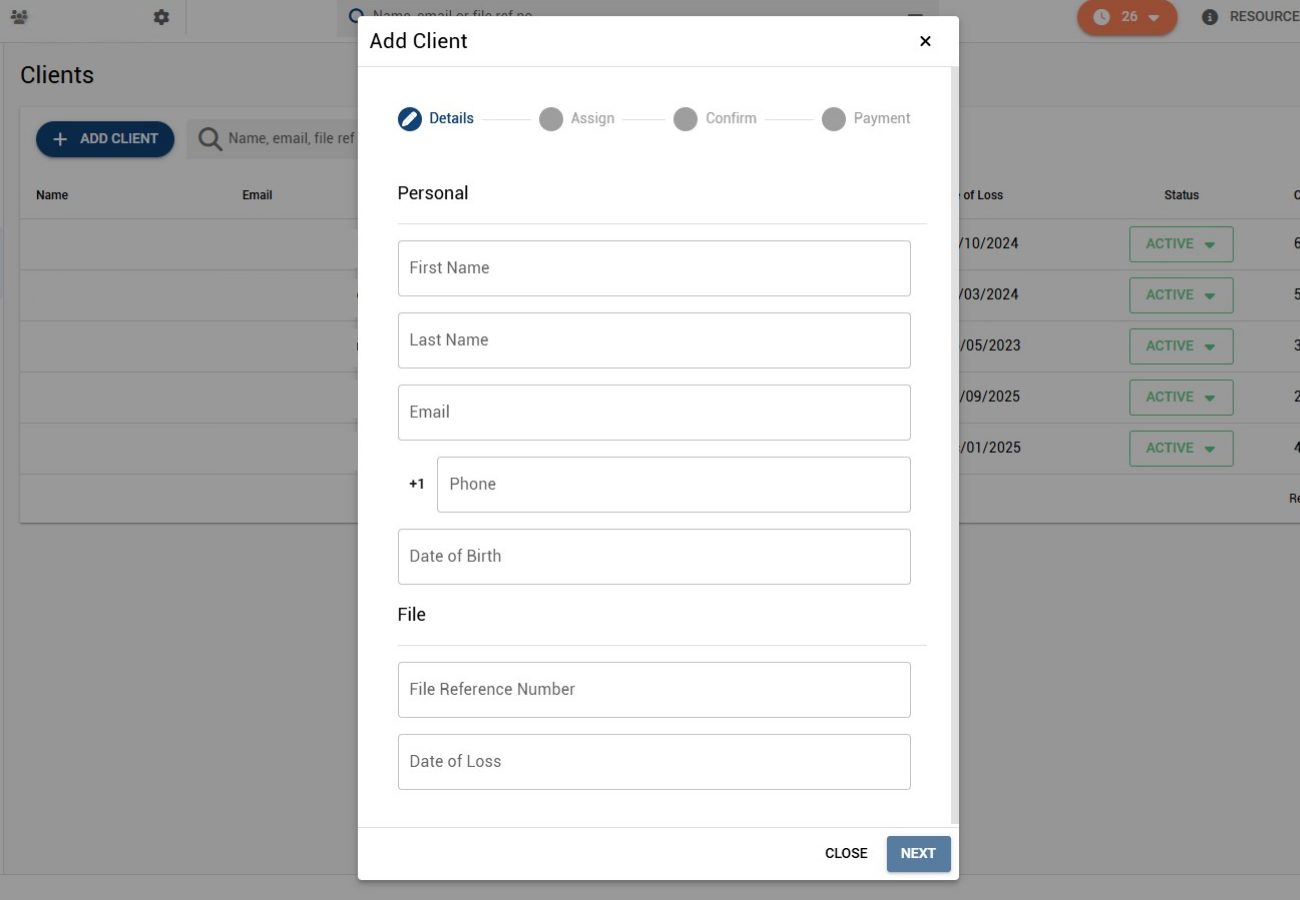Focus the First Name field
Viewport: 1300px width, 900px height.
point(654,268)
